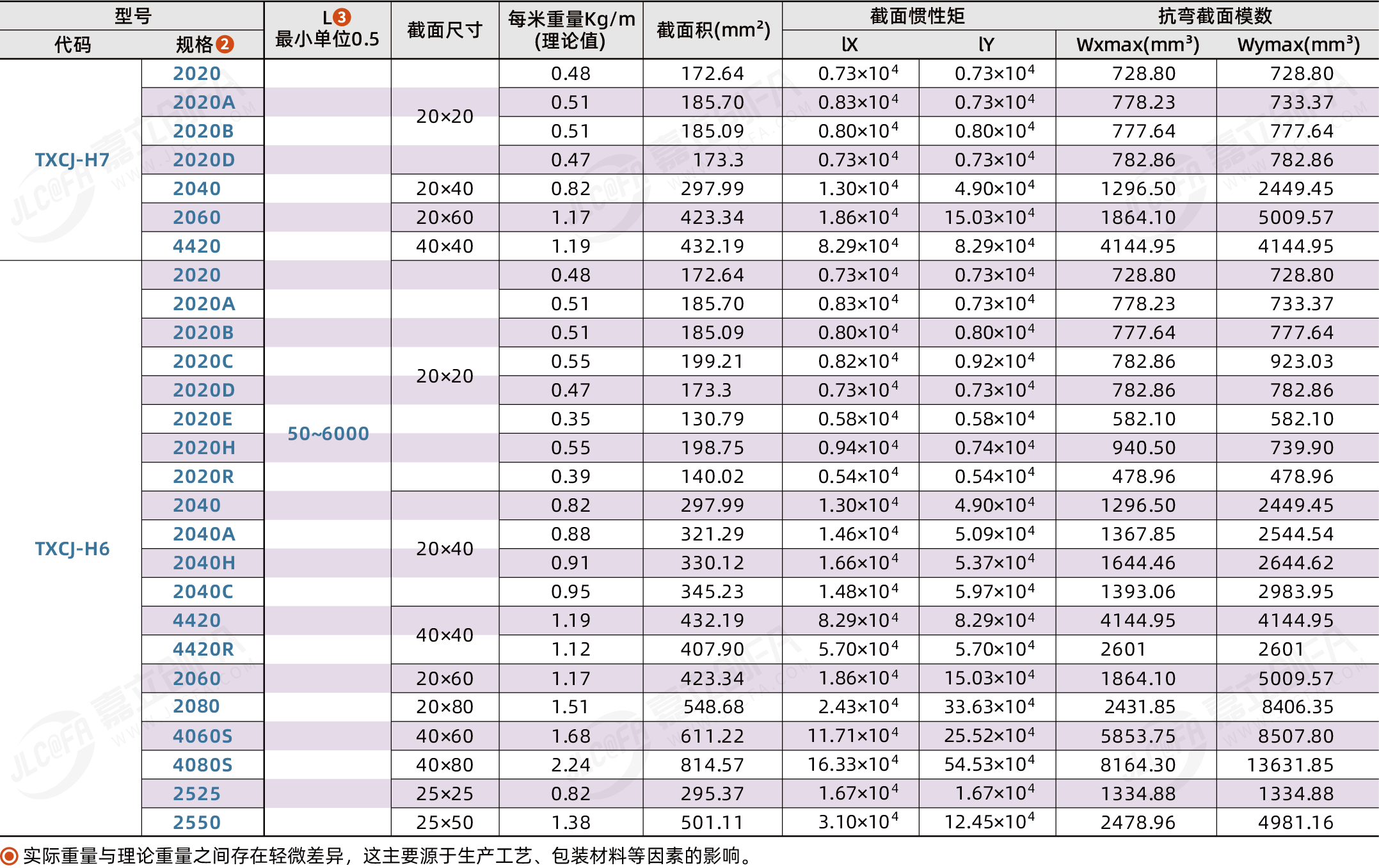Viewport: 1379px width, 868px height.
Task: Click the orange number 3 badge
Action: (342, 17)
